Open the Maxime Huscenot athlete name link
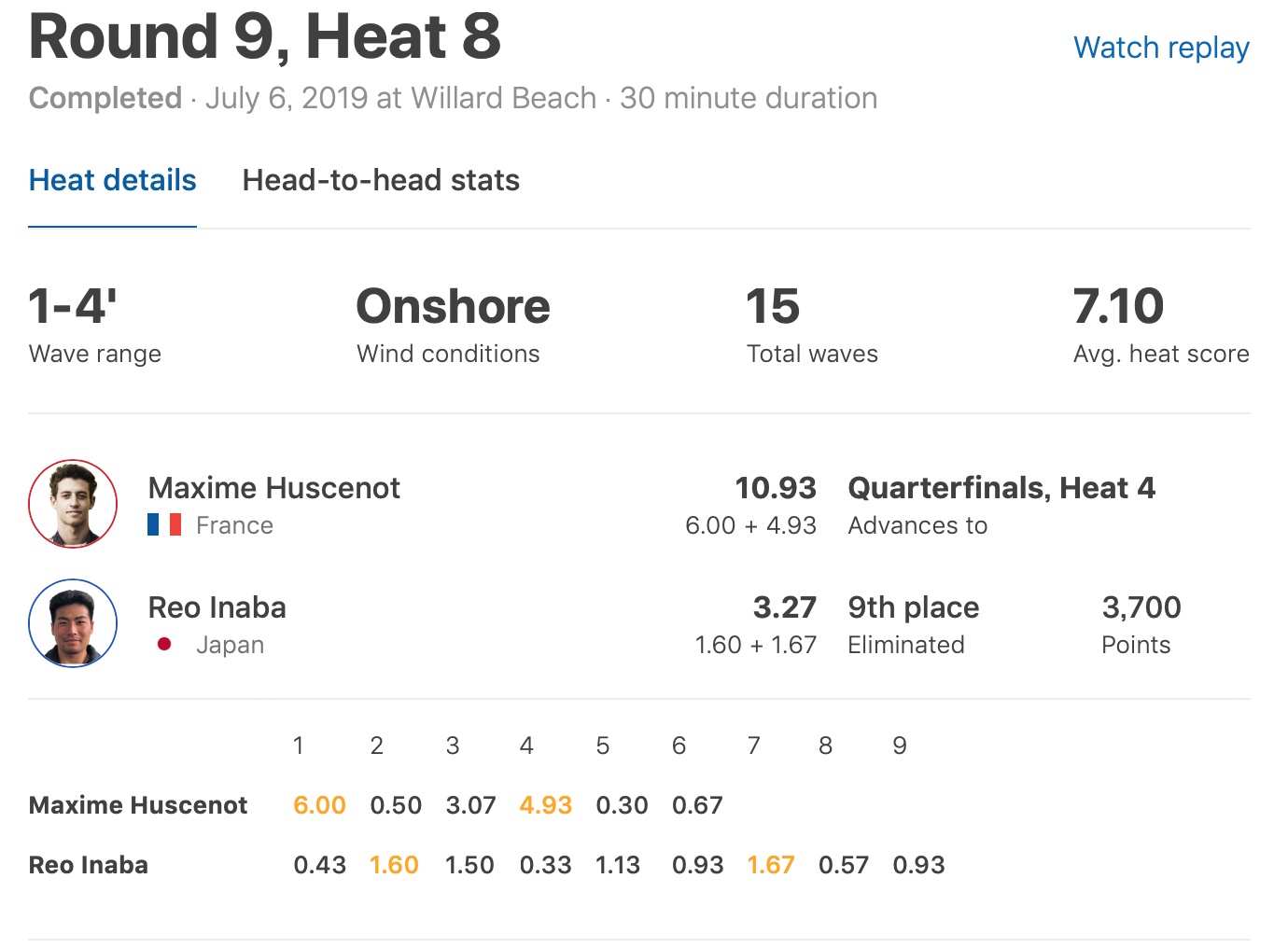Viewport: 1288px width, 948px height. (x=273, y=488)
